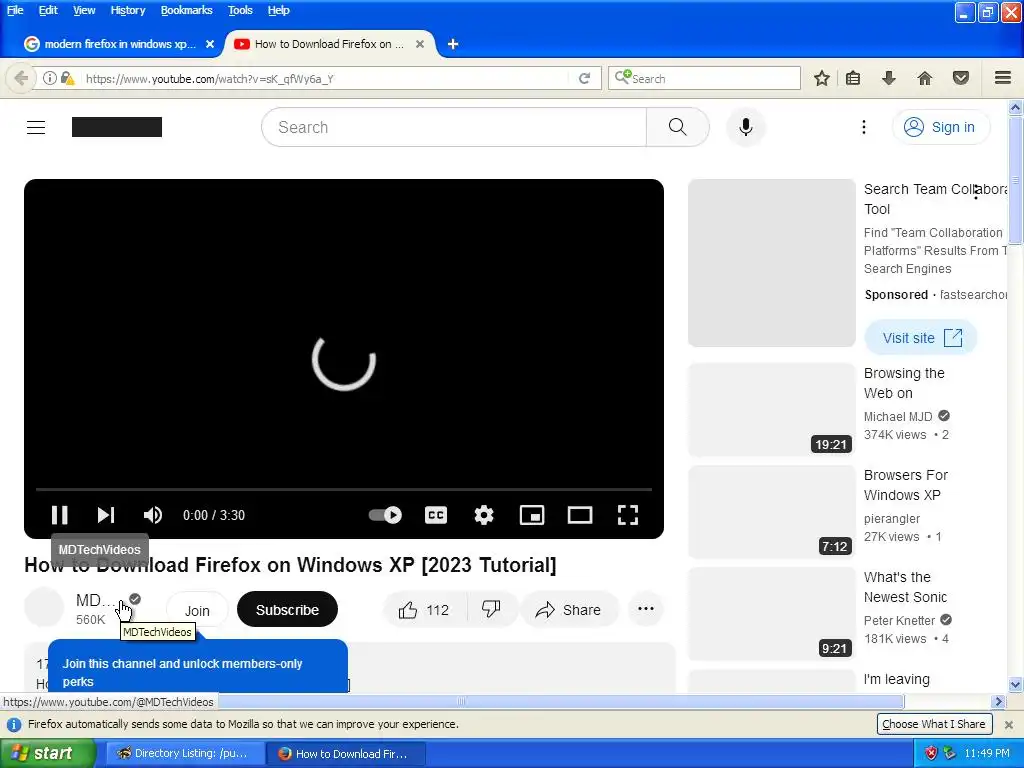Go to the Firefox home page icon
The image size is (1024, 768).
[x=924, y=78]
